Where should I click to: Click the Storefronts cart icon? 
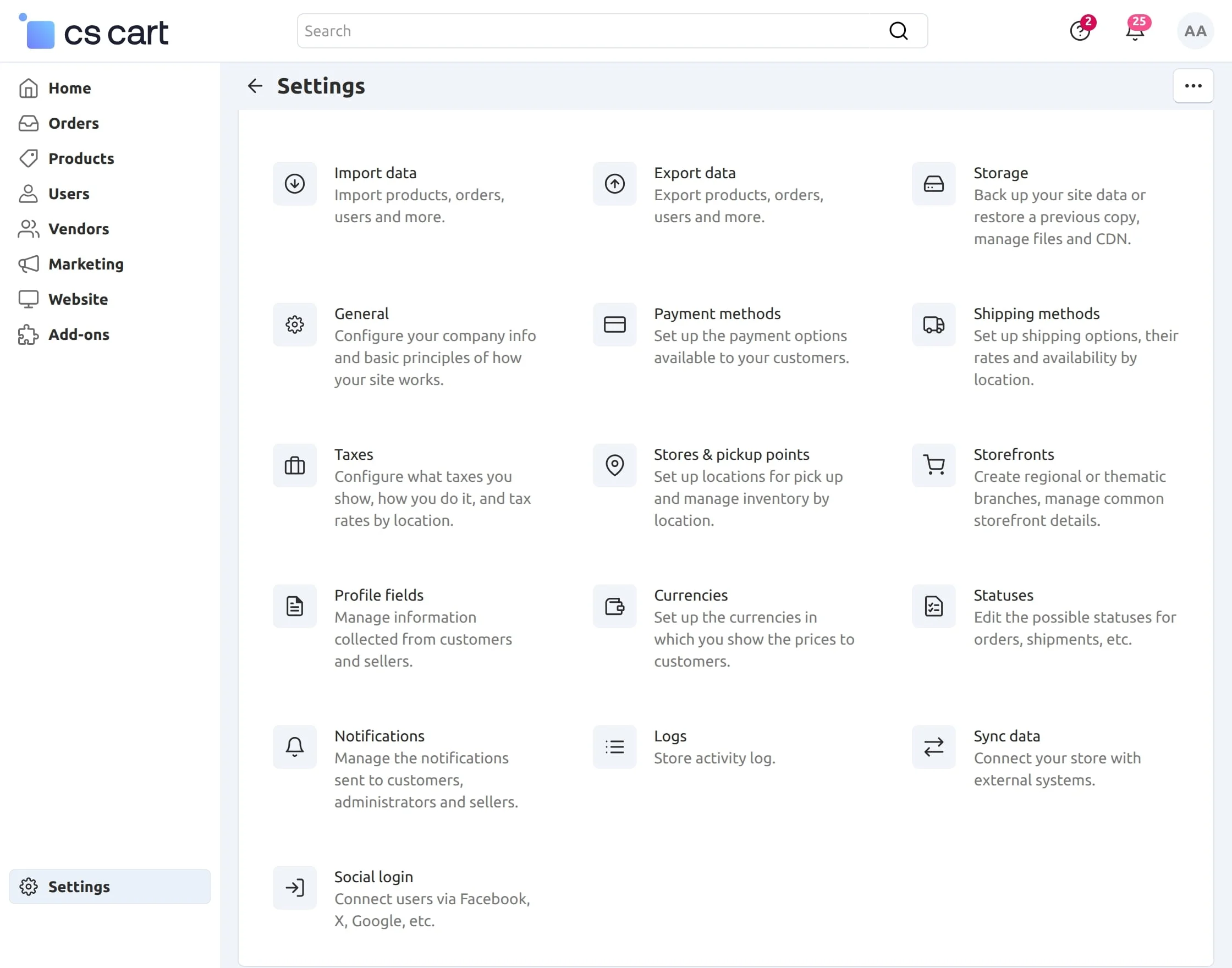933,465
